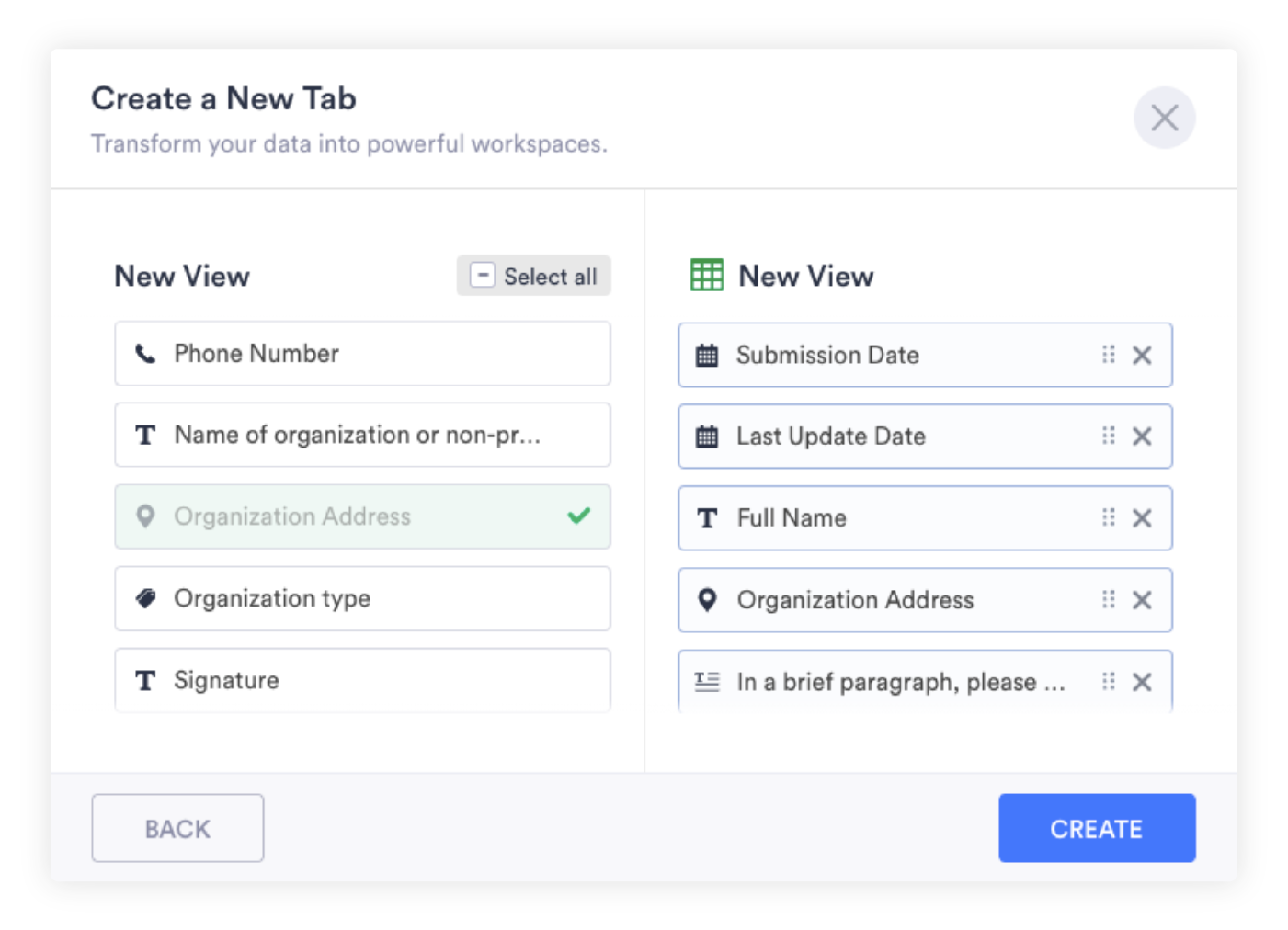
Task: Remove Full Name from selected fields
Action: click(x=1142, y=518)
